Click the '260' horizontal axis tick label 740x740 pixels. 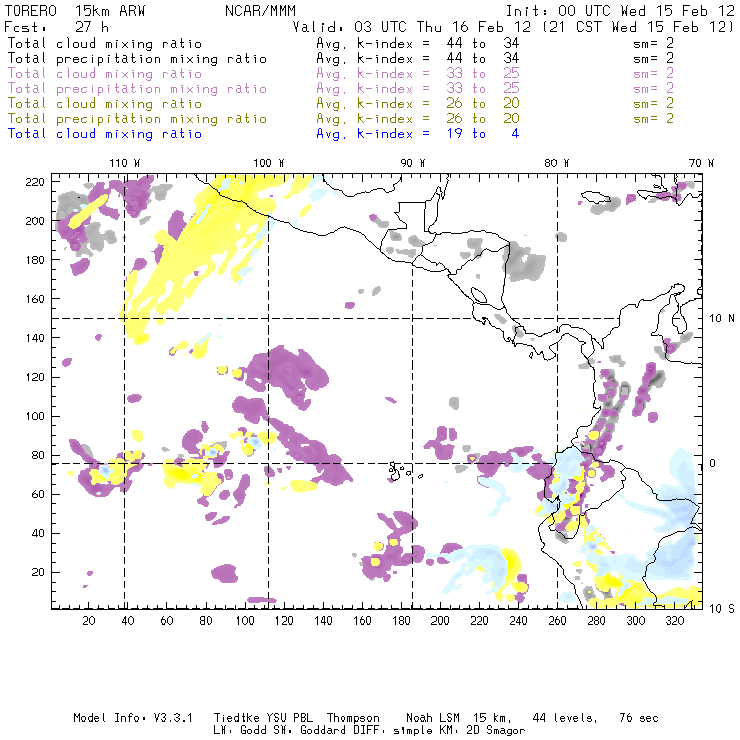(557, 621)
